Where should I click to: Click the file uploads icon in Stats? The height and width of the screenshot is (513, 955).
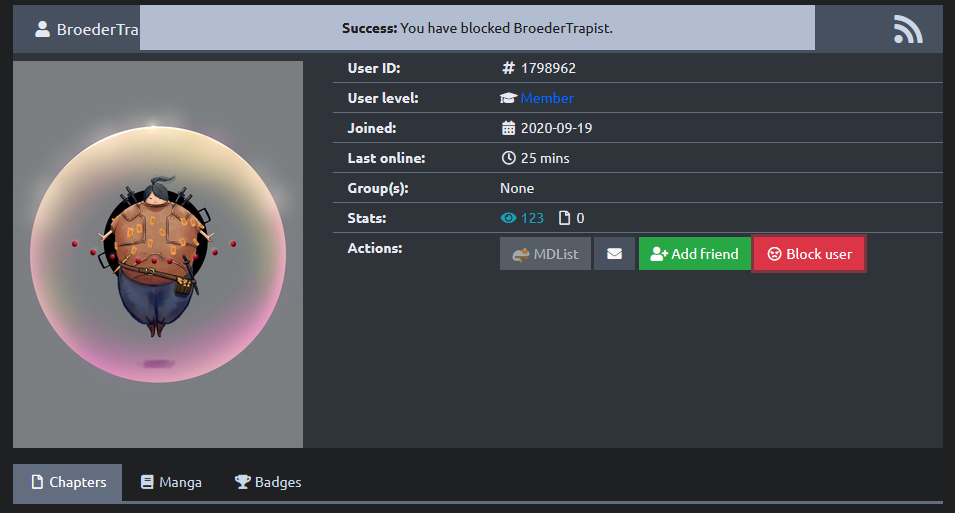tap(564, 218)
